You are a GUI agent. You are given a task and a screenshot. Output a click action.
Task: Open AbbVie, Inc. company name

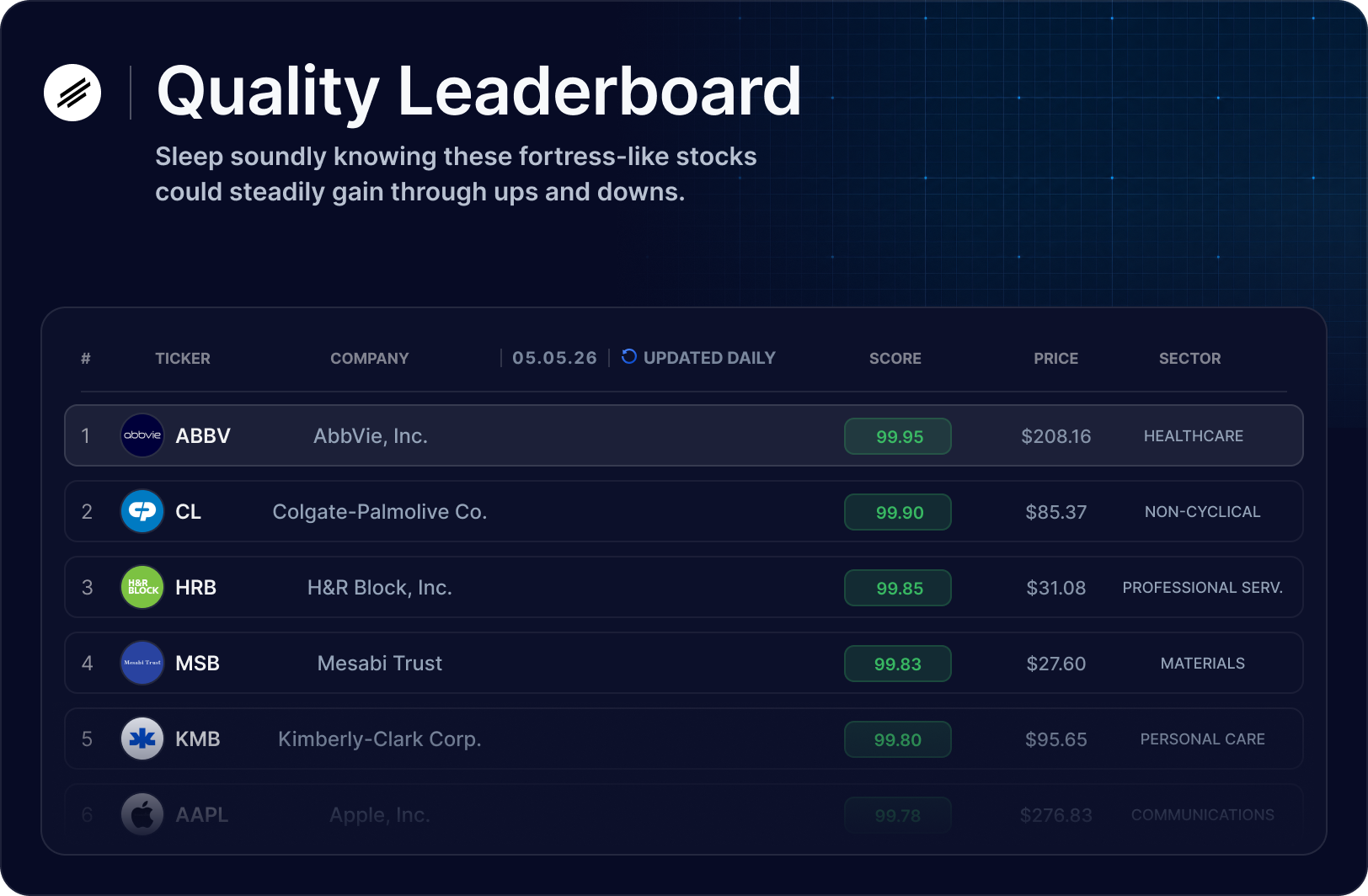pos(371,436)
